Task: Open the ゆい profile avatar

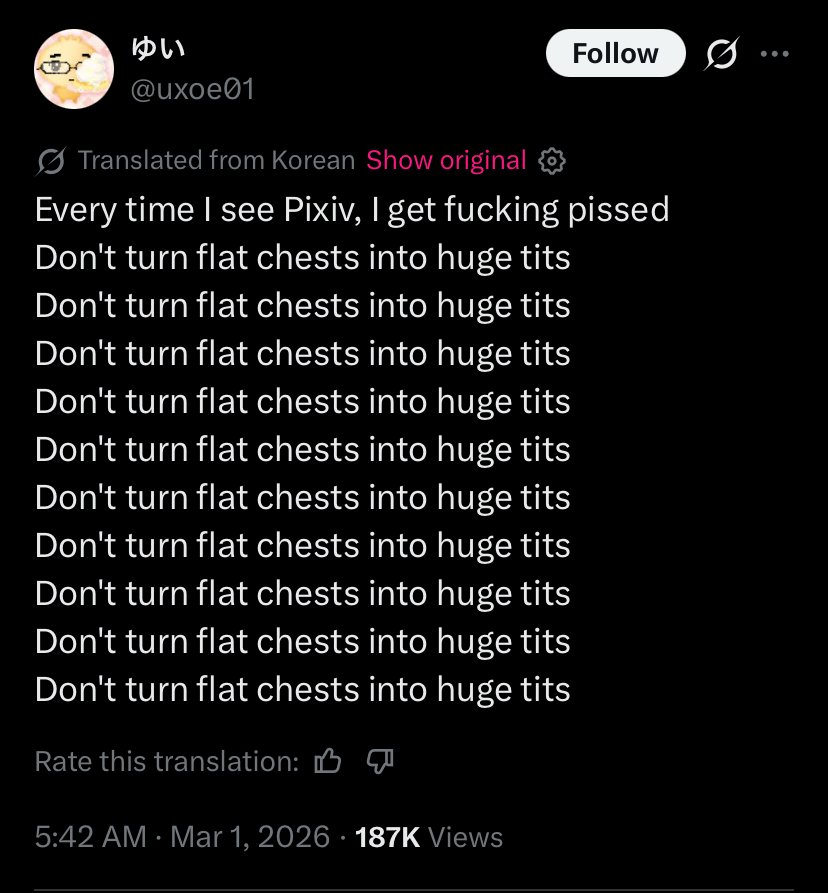Action: click(74, 69)
